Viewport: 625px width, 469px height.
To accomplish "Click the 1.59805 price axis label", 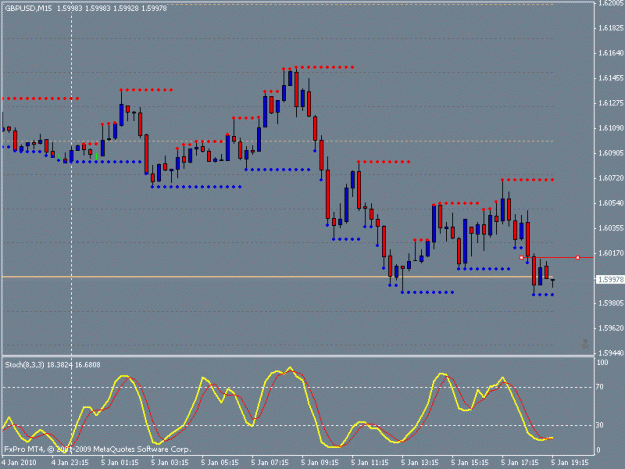I will [x=611, y=303].
